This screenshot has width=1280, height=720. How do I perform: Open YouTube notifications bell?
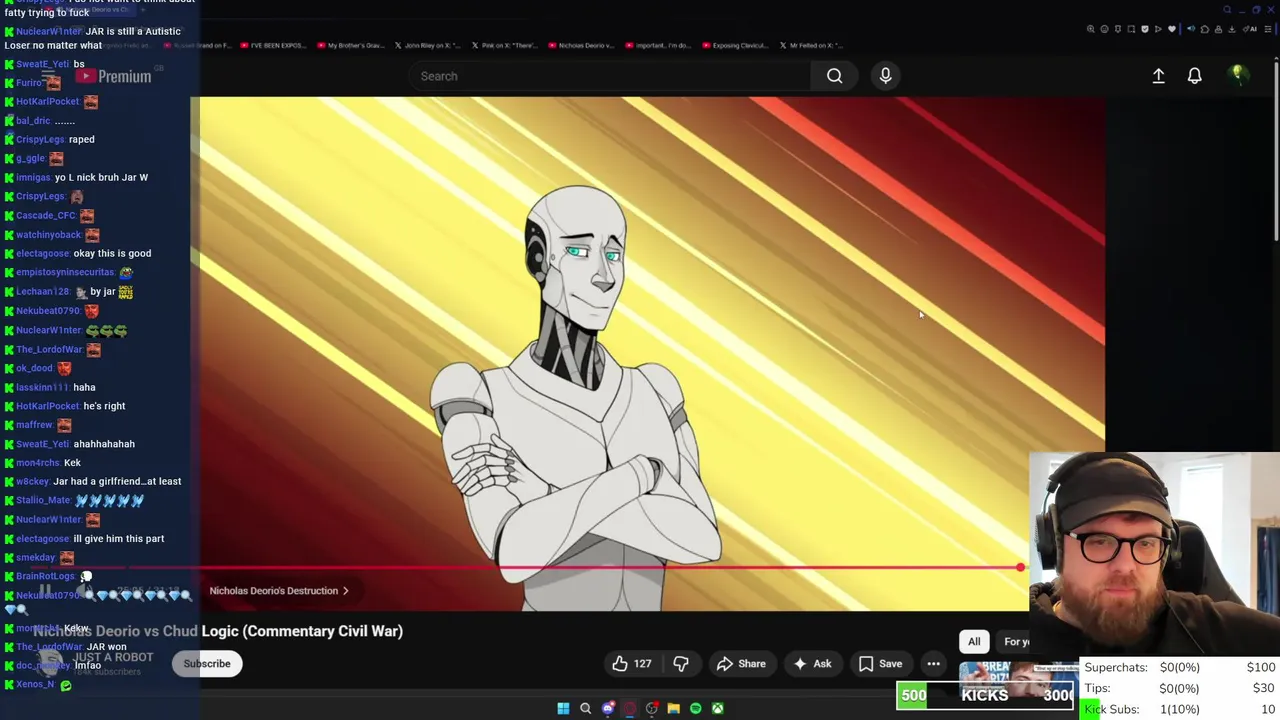click(1194, 76)
